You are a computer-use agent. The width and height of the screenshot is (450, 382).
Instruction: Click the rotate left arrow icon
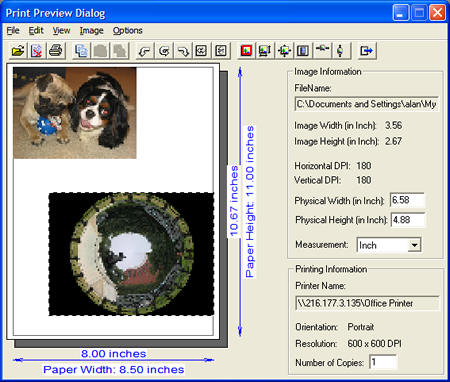[145, 51]
